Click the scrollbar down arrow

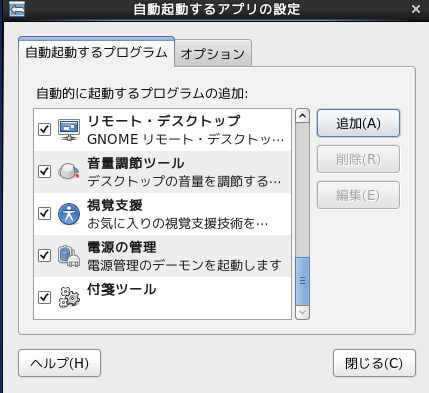point(302,313)
